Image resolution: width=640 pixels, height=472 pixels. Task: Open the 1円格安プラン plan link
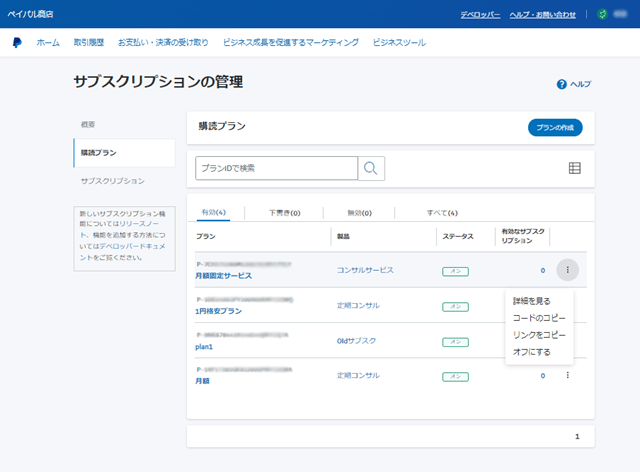pos(218,311)
